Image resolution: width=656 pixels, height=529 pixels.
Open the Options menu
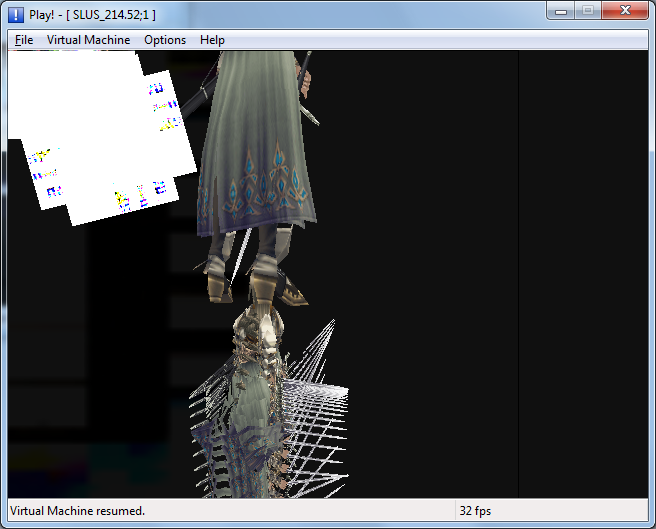(165, 40)
